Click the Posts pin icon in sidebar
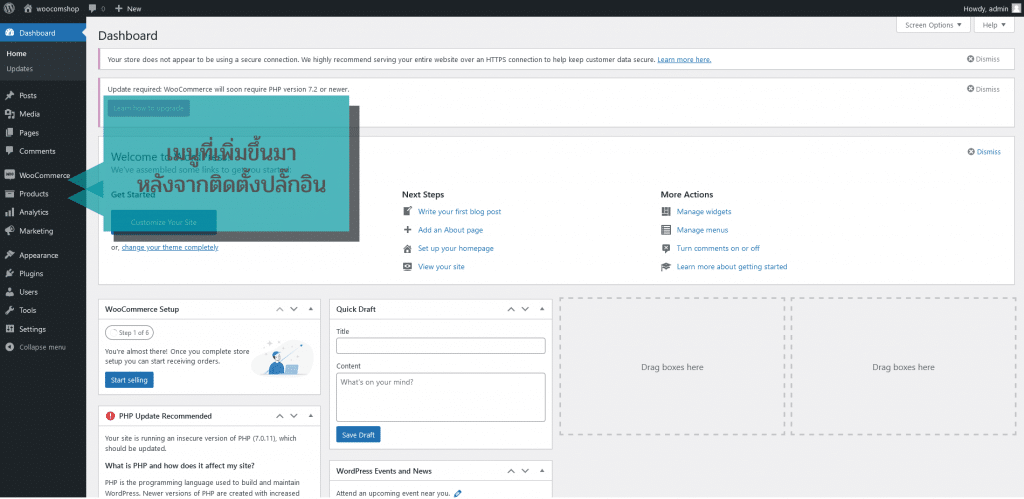The image size is (1024, 499). [x=9, y=95]
